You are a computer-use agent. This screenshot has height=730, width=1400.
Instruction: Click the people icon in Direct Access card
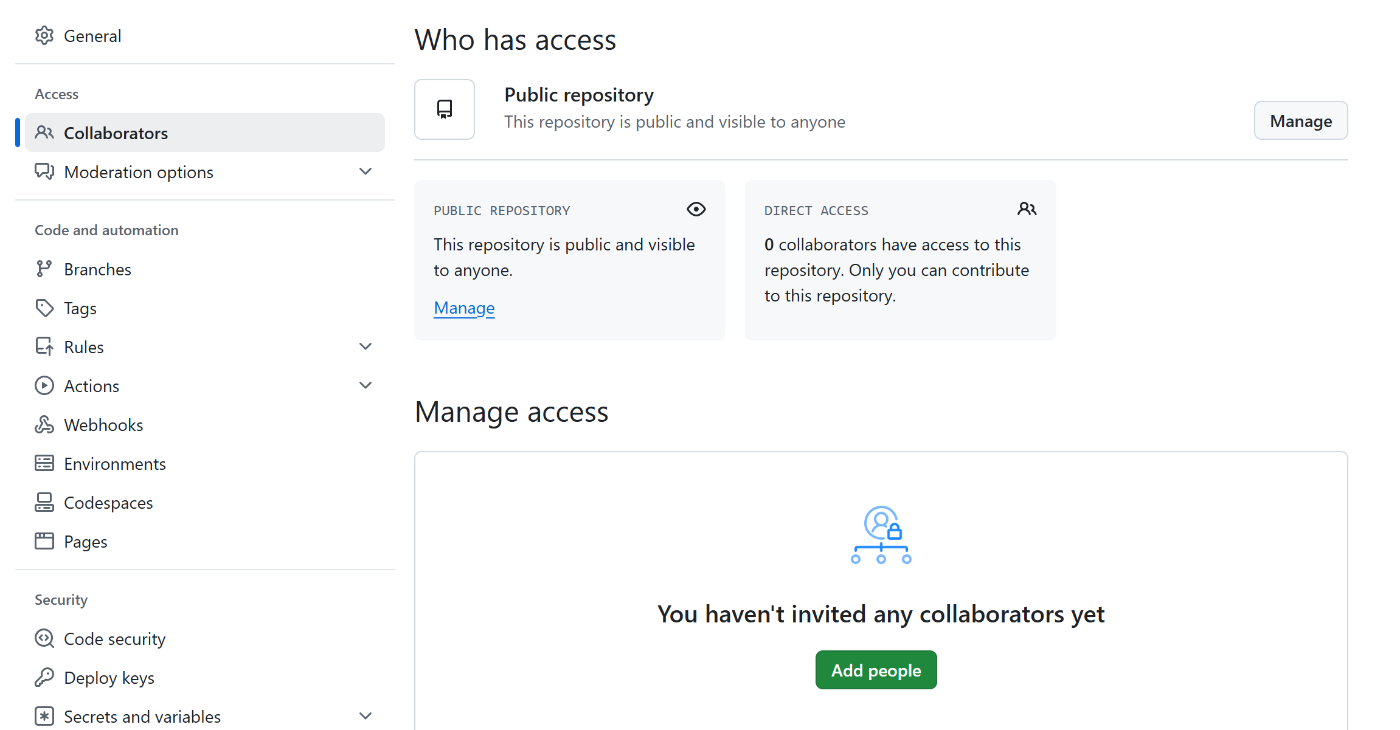point(1027,209)
